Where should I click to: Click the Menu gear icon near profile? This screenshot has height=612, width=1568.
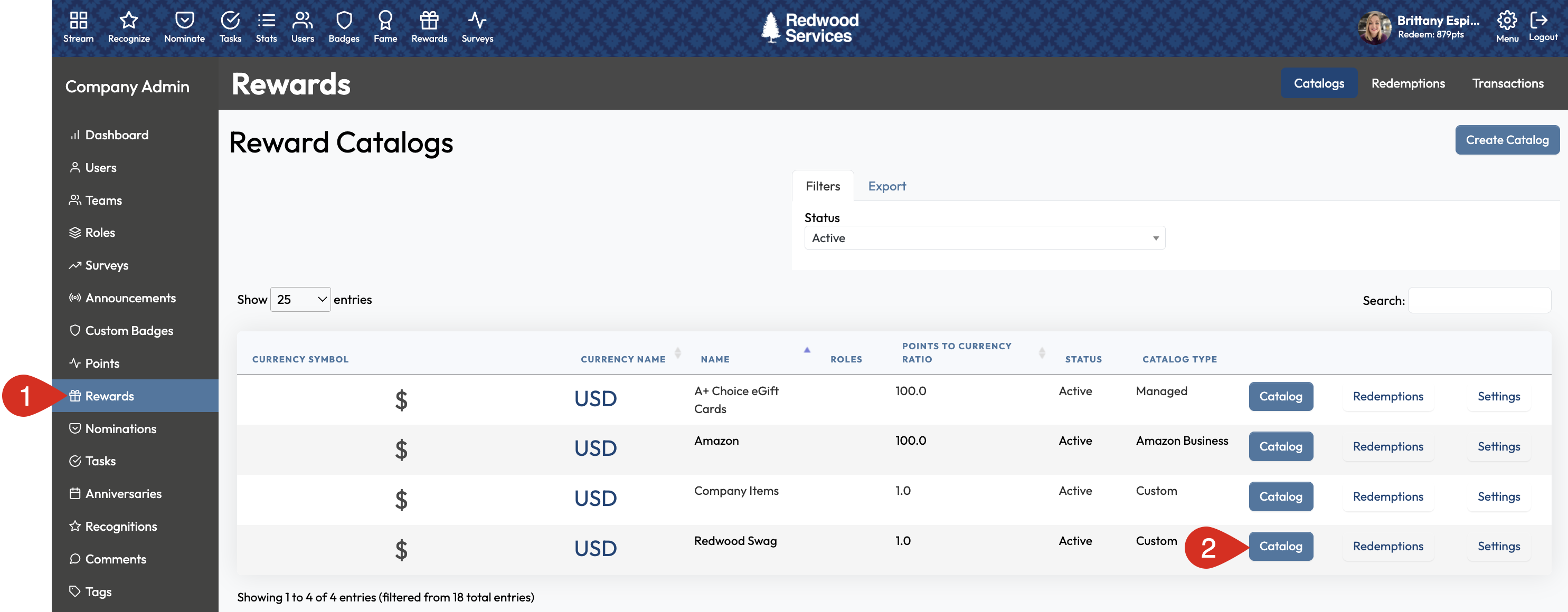1507,20
